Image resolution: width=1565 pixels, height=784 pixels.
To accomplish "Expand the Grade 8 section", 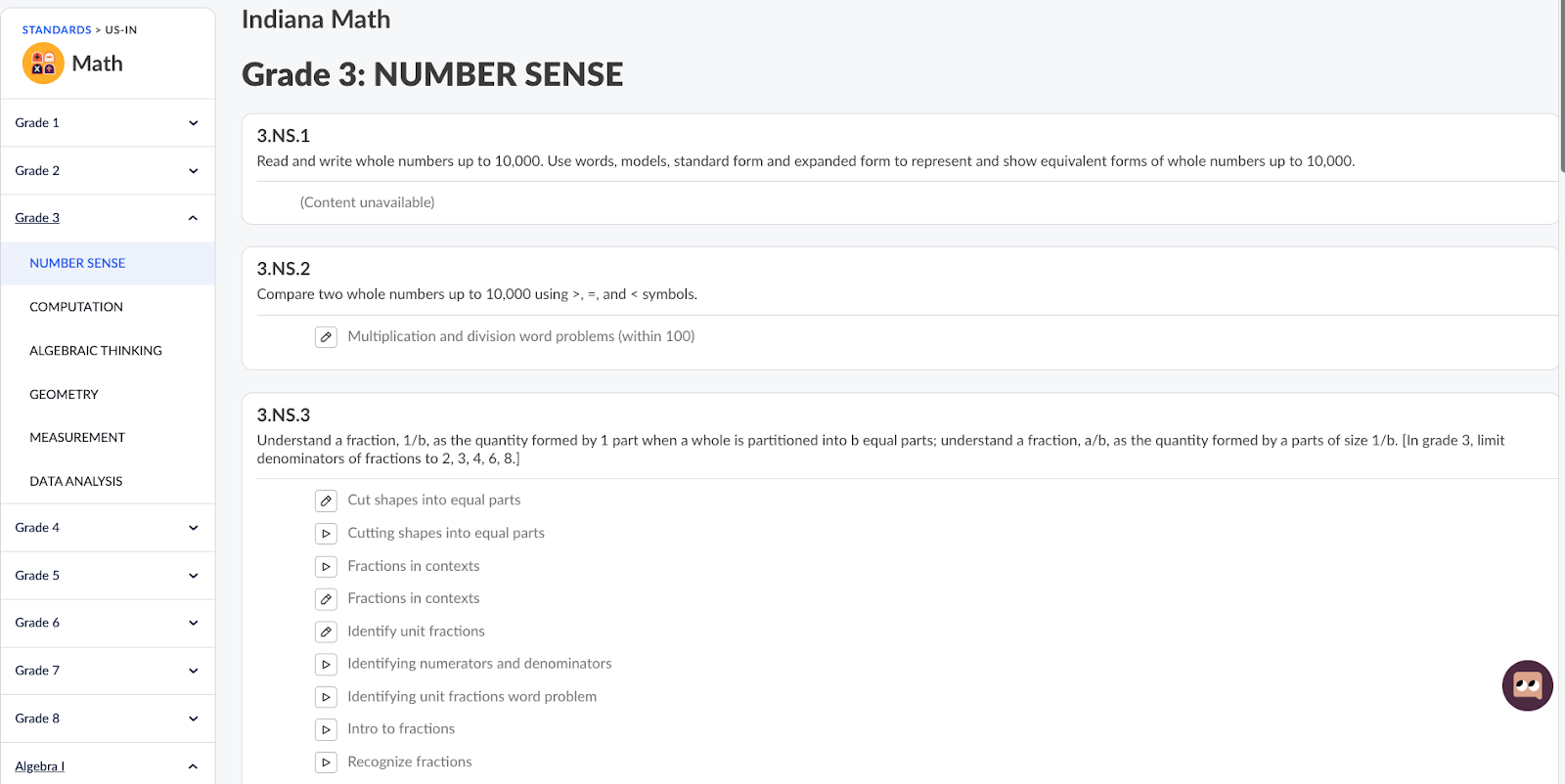I will click(193, 719).
